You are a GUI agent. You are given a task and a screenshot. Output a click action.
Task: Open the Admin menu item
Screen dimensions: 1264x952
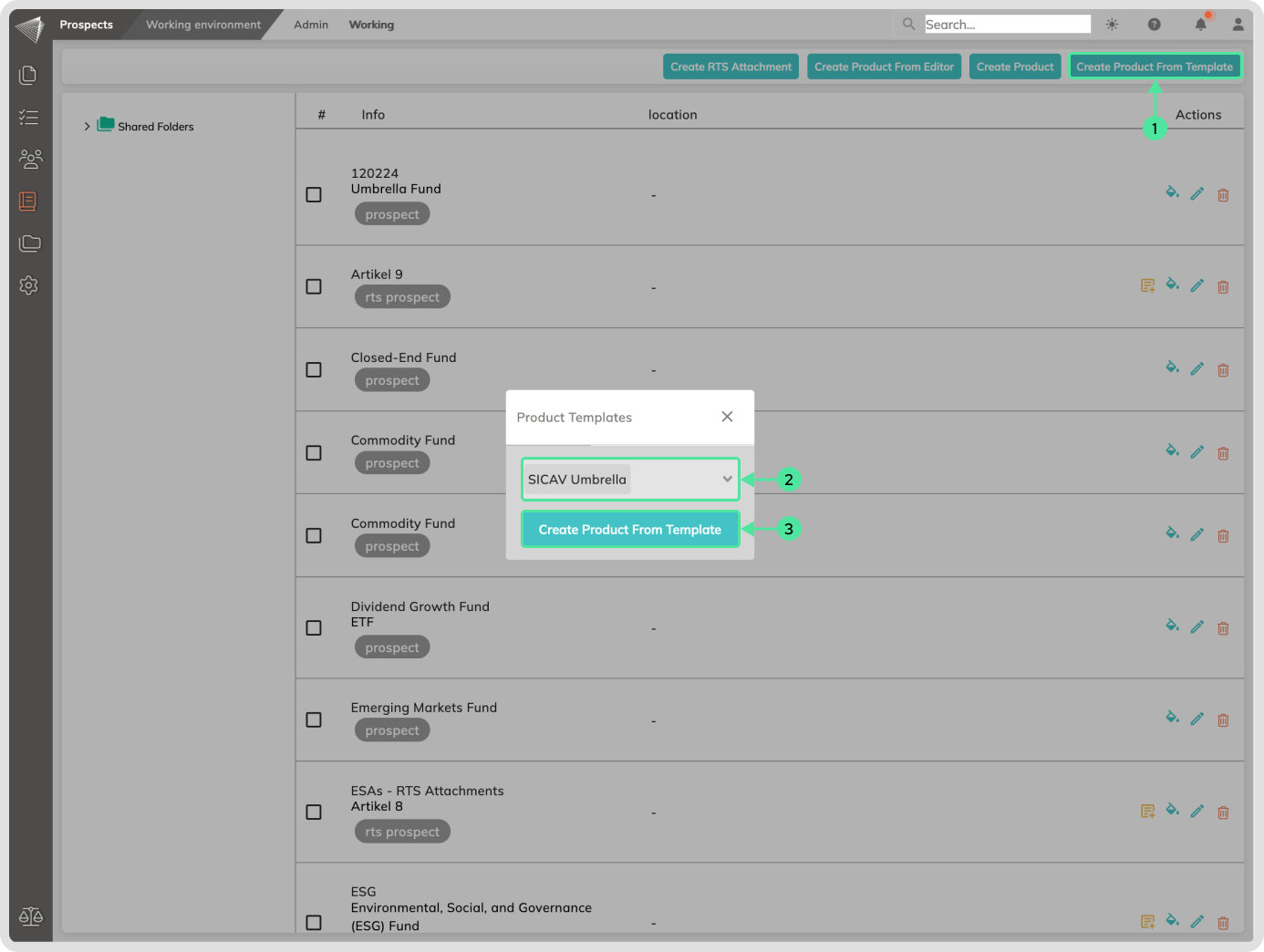pyautogui.click(x=311, y=25)
